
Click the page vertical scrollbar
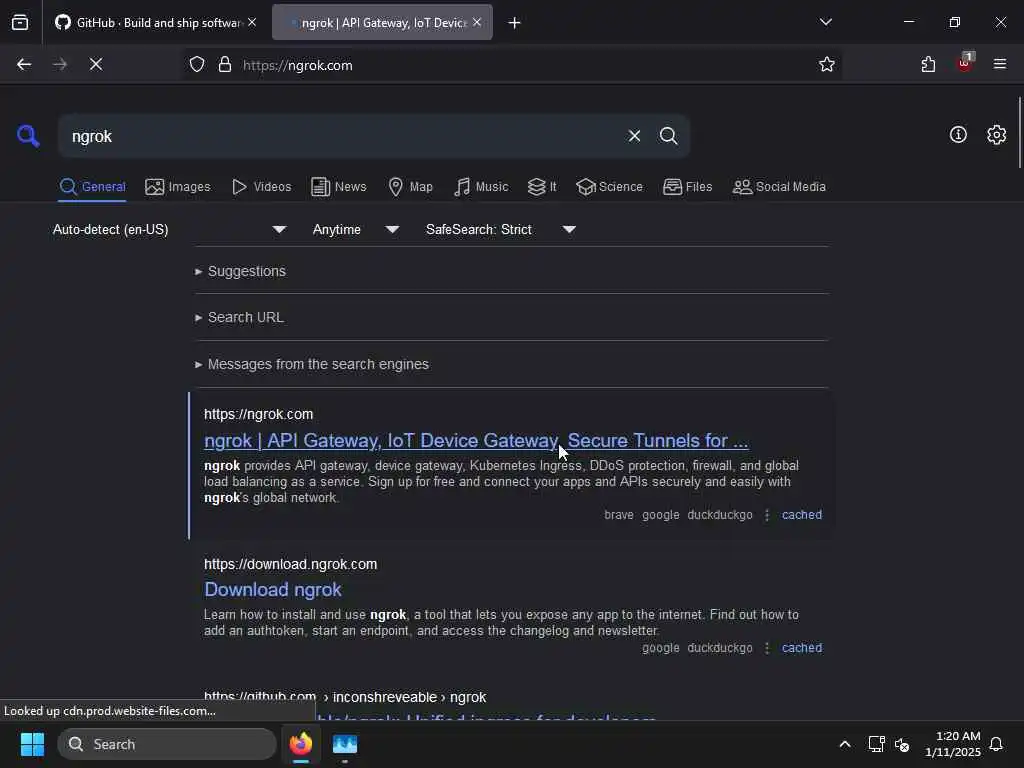[x=1019, y=133]
